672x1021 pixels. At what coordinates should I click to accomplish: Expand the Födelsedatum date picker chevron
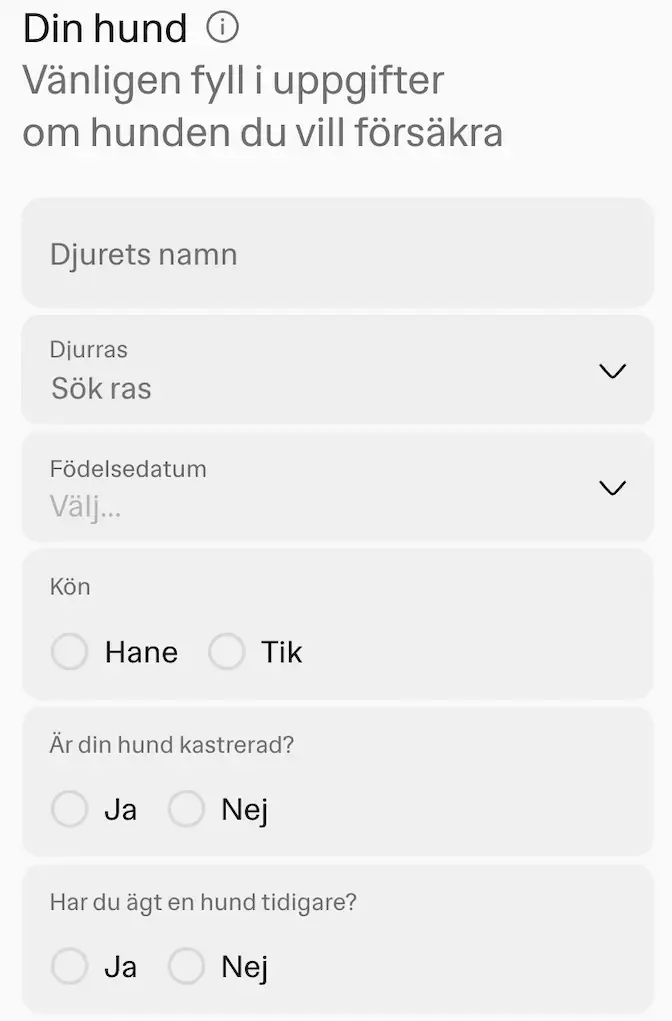point(612,488)
